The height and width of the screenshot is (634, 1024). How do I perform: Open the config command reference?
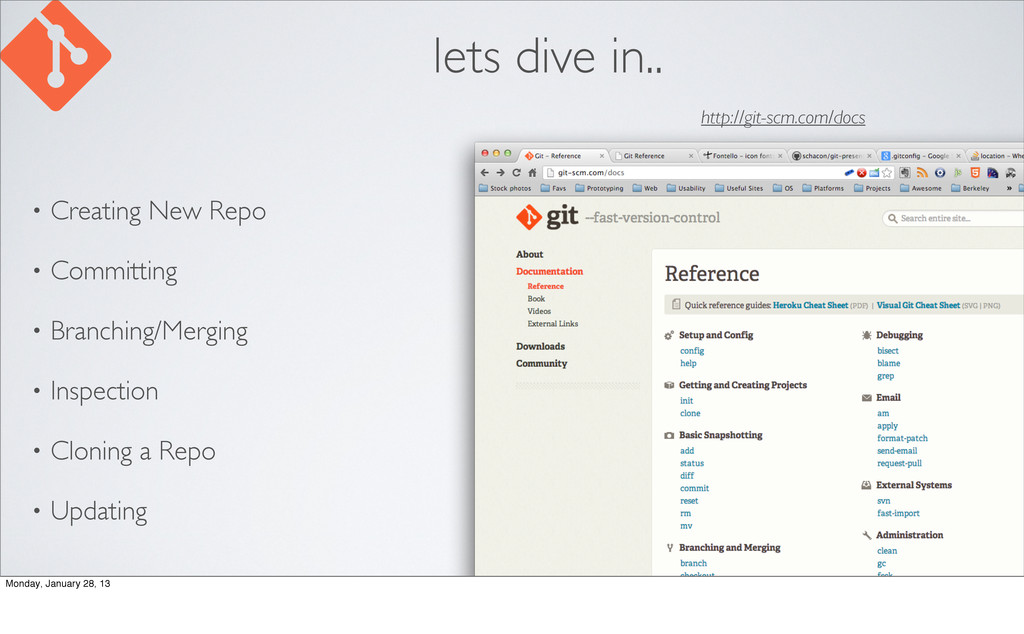pos(692,351)
